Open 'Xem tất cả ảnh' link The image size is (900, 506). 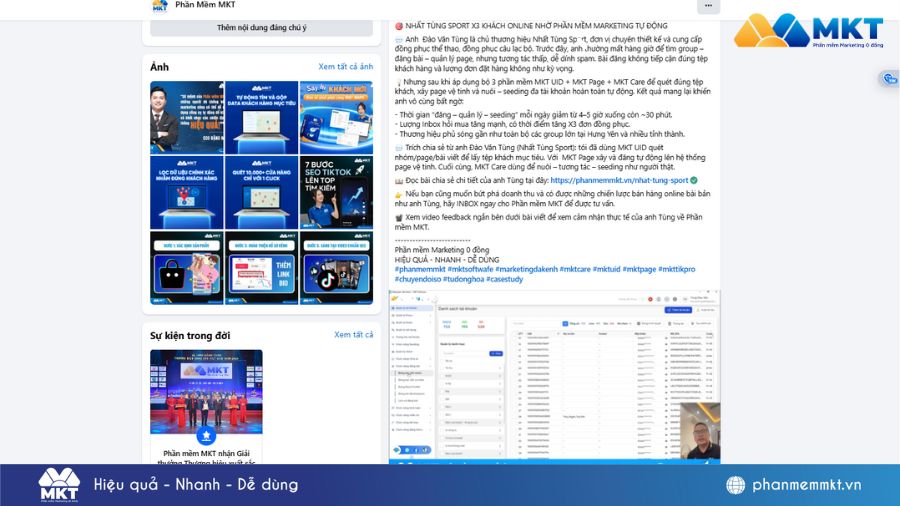pos(345,67)
